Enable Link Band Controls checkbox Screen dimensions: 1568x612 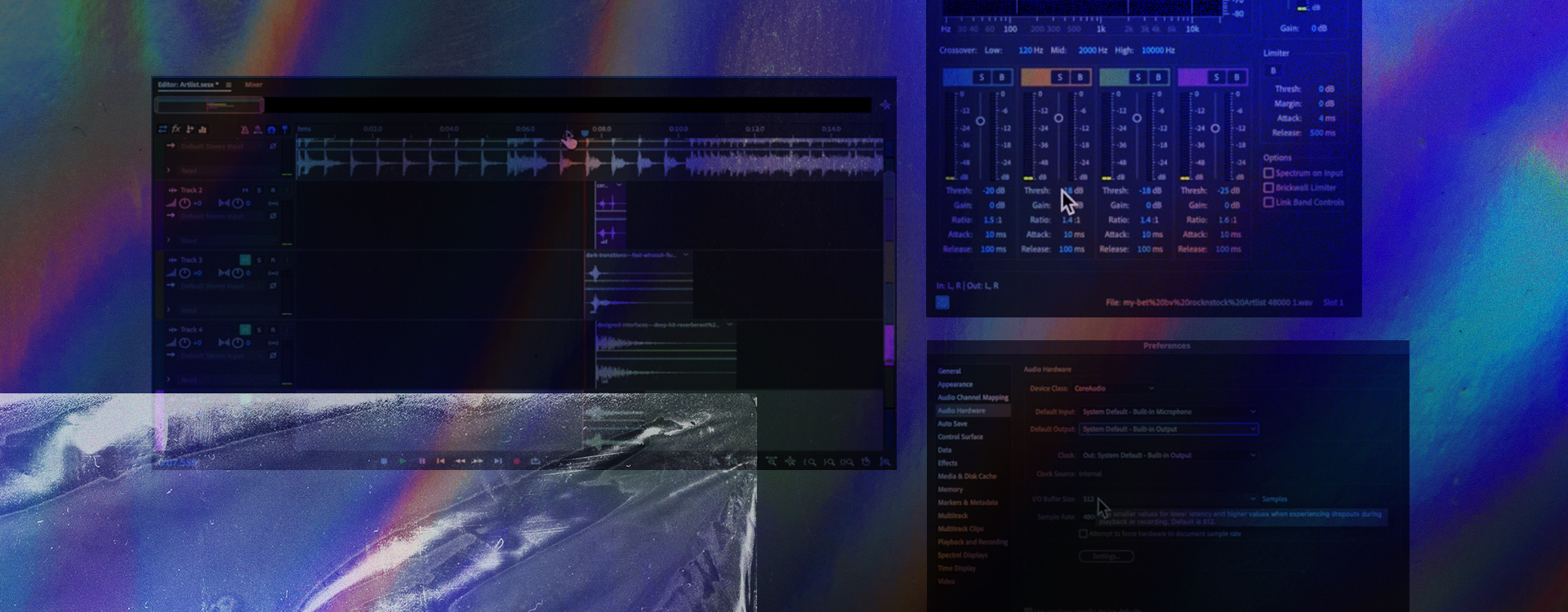pyautogui.click(x=1268, y=202)
